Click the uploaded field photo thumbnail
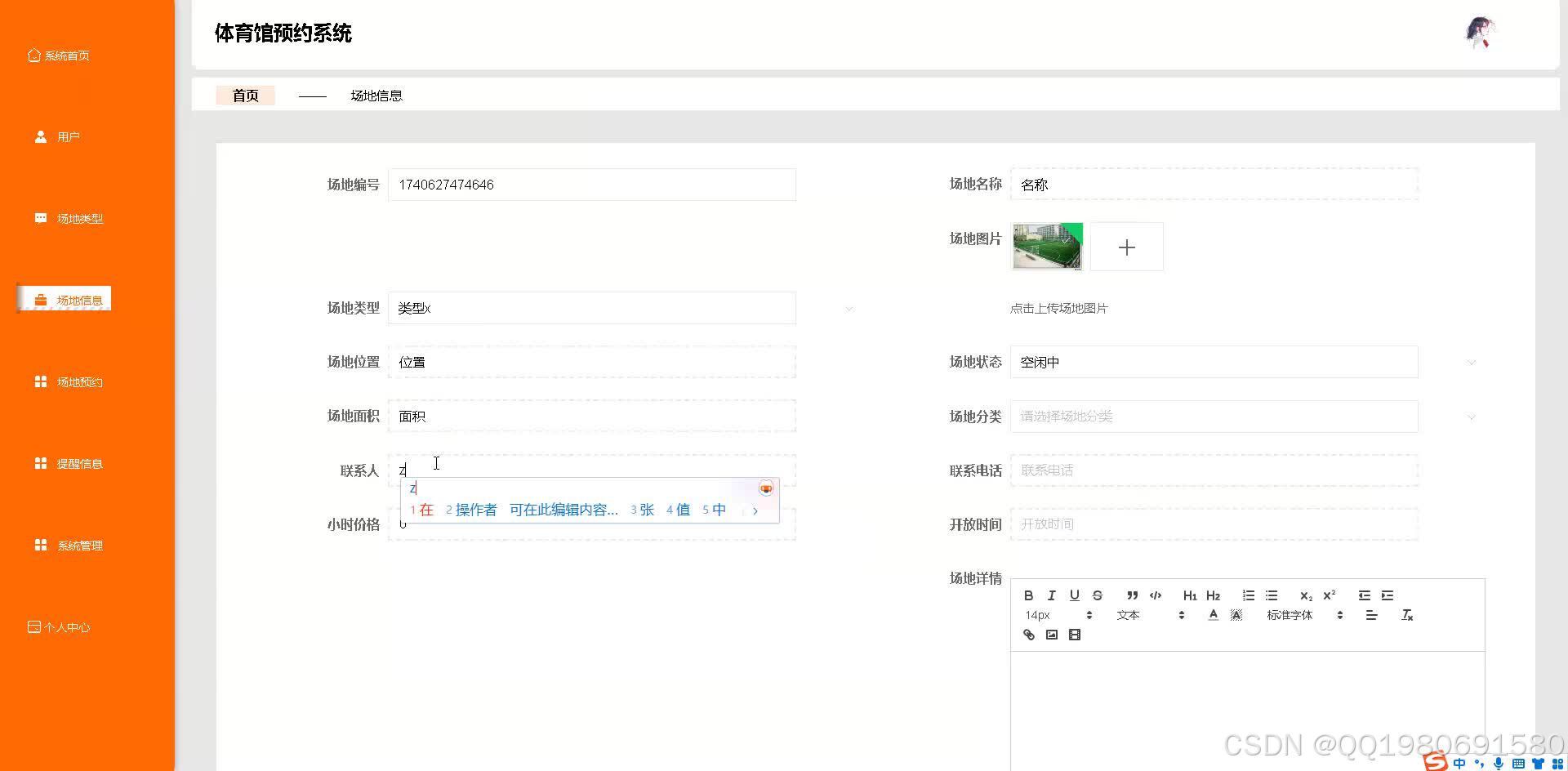Screen dimensions: 1568x771 [1046, 246]
